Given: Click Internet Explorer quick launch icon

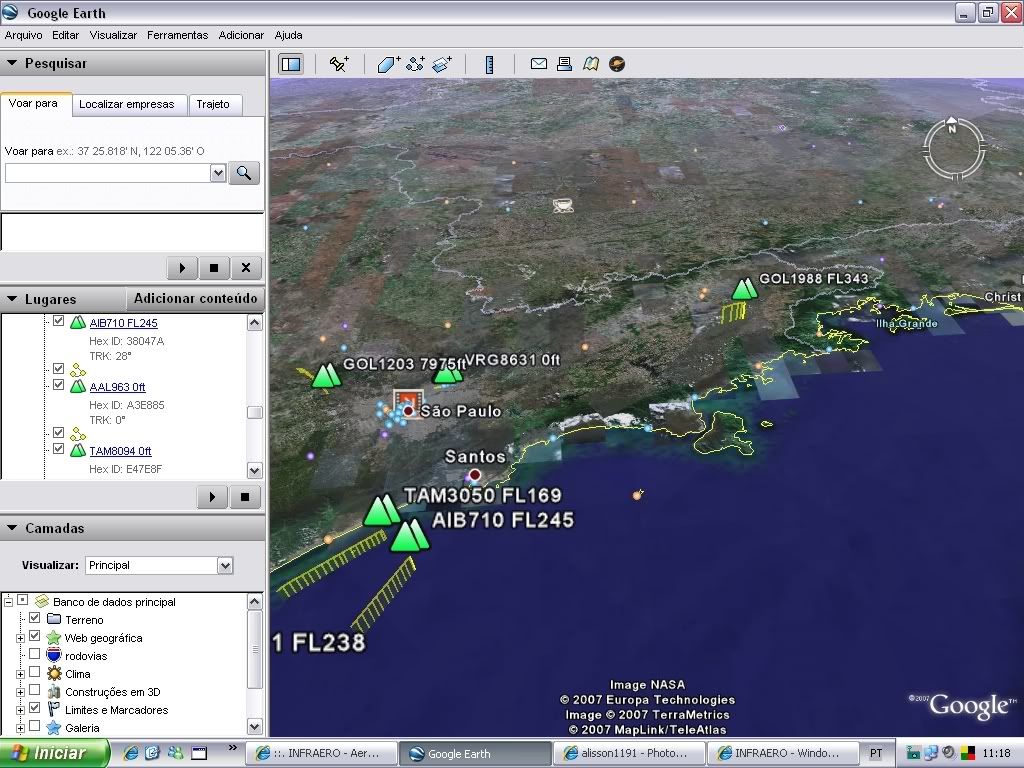Looking at the screenshot, I should click(131, 753).
